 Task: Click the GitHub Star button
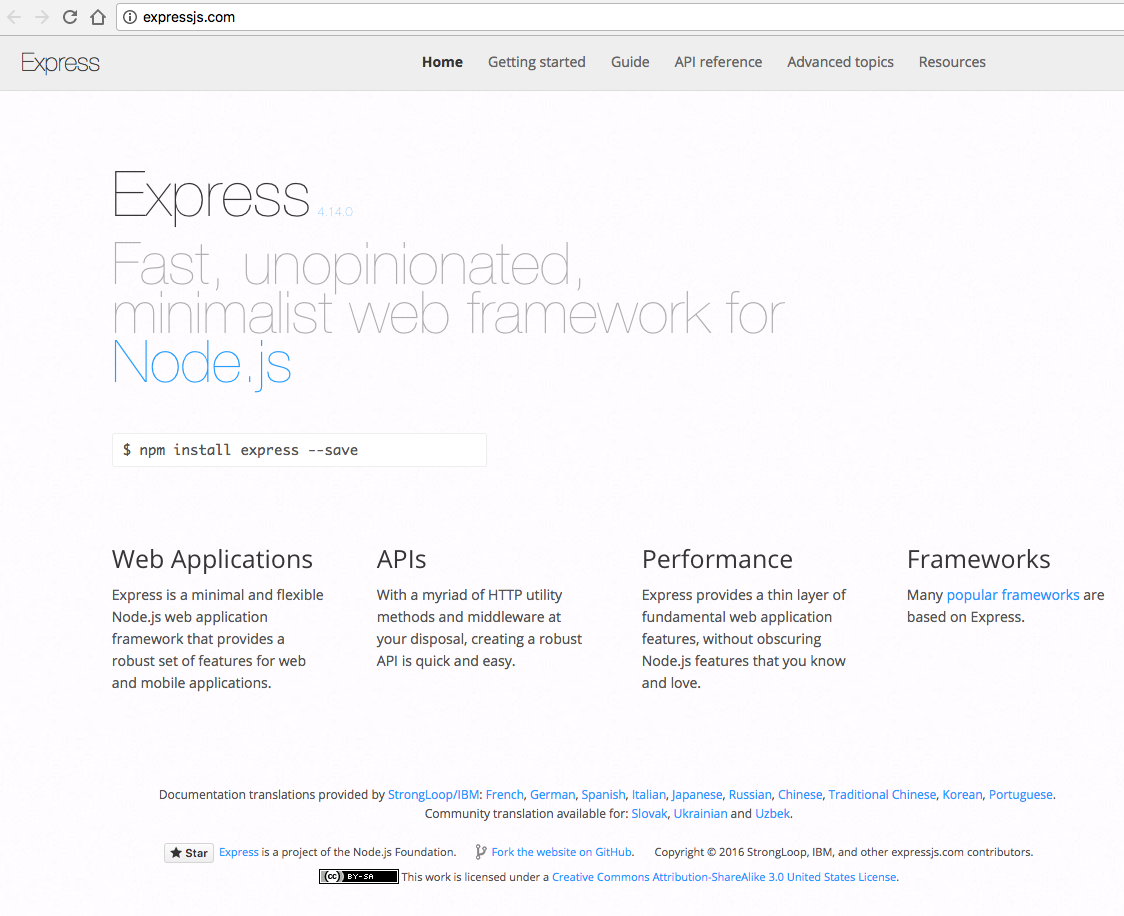click(x=189, y=853)
